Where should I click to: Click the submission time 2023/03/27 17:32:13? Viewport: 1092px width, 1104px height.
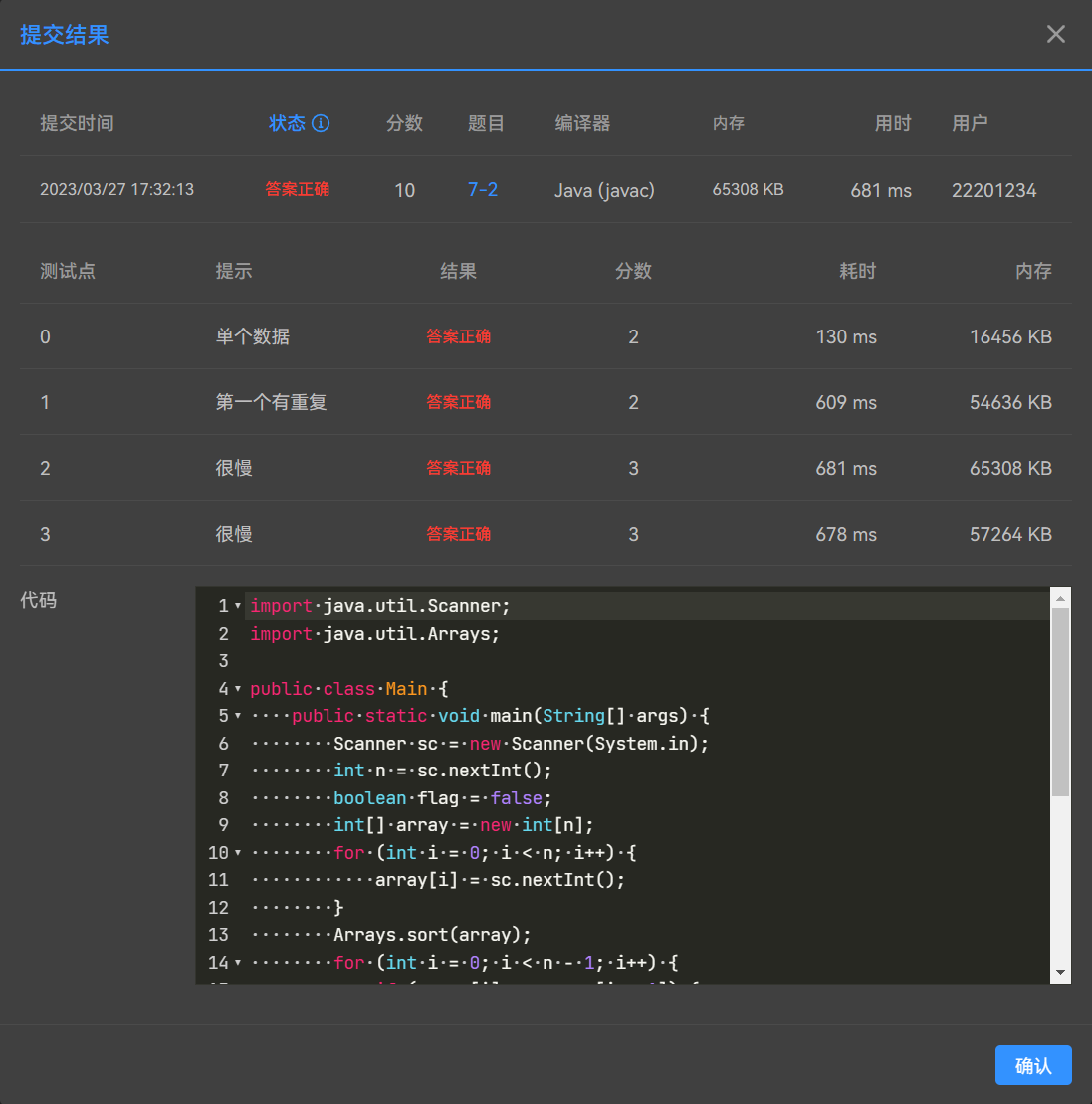(x=116, y=189)
